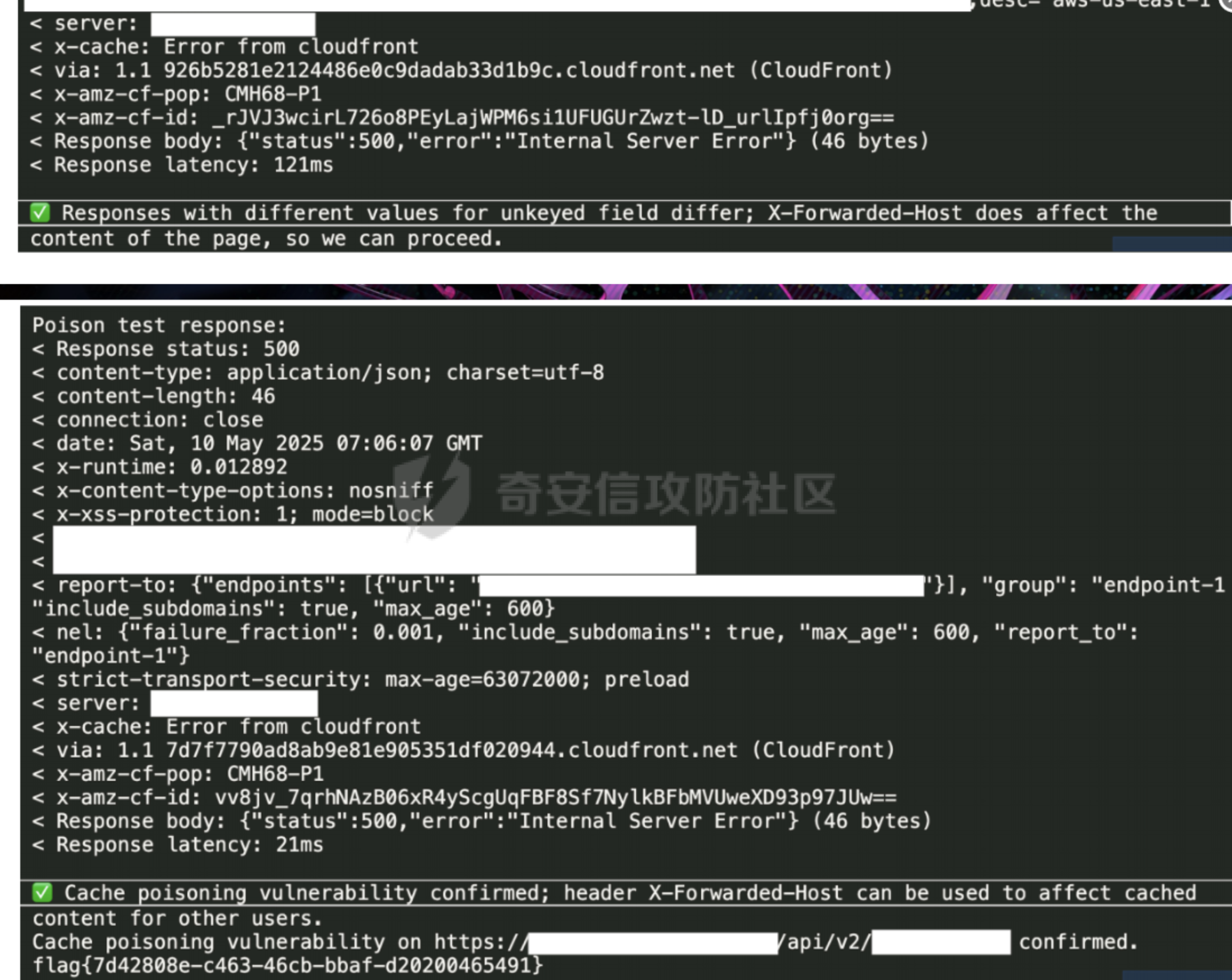Click the "Poison test response:" heading
This screenshot has width=1232, height=980.
pos(159,326)
